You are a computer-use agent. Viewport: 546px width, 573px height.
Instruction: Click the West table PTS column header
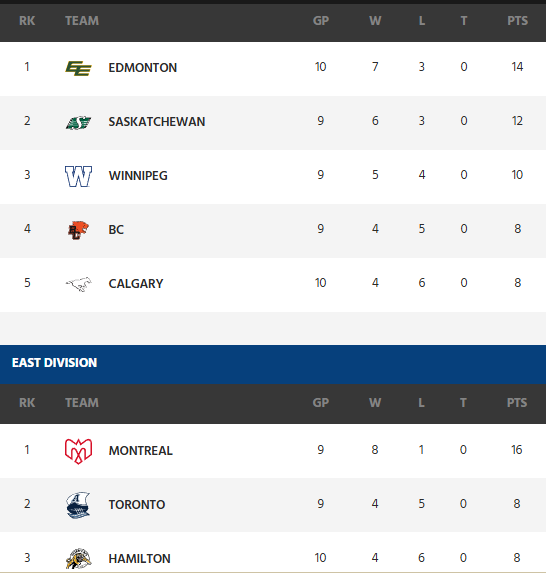point(517,21)
